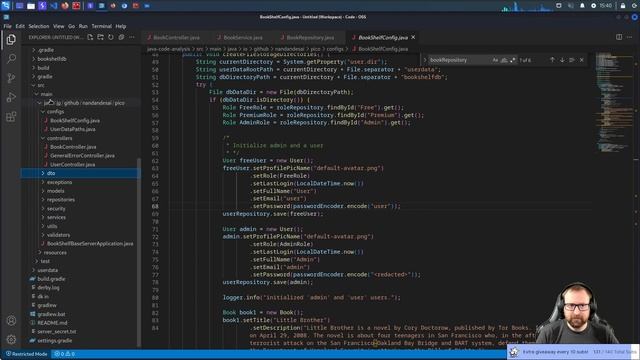
Task: Open editor more actions ellipsis
Action: (x=629, y=37)
